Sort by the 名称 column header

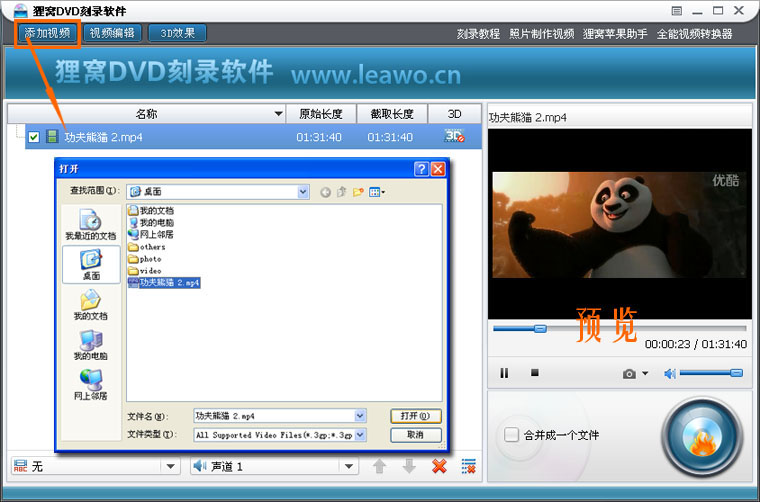coord(146,114)
